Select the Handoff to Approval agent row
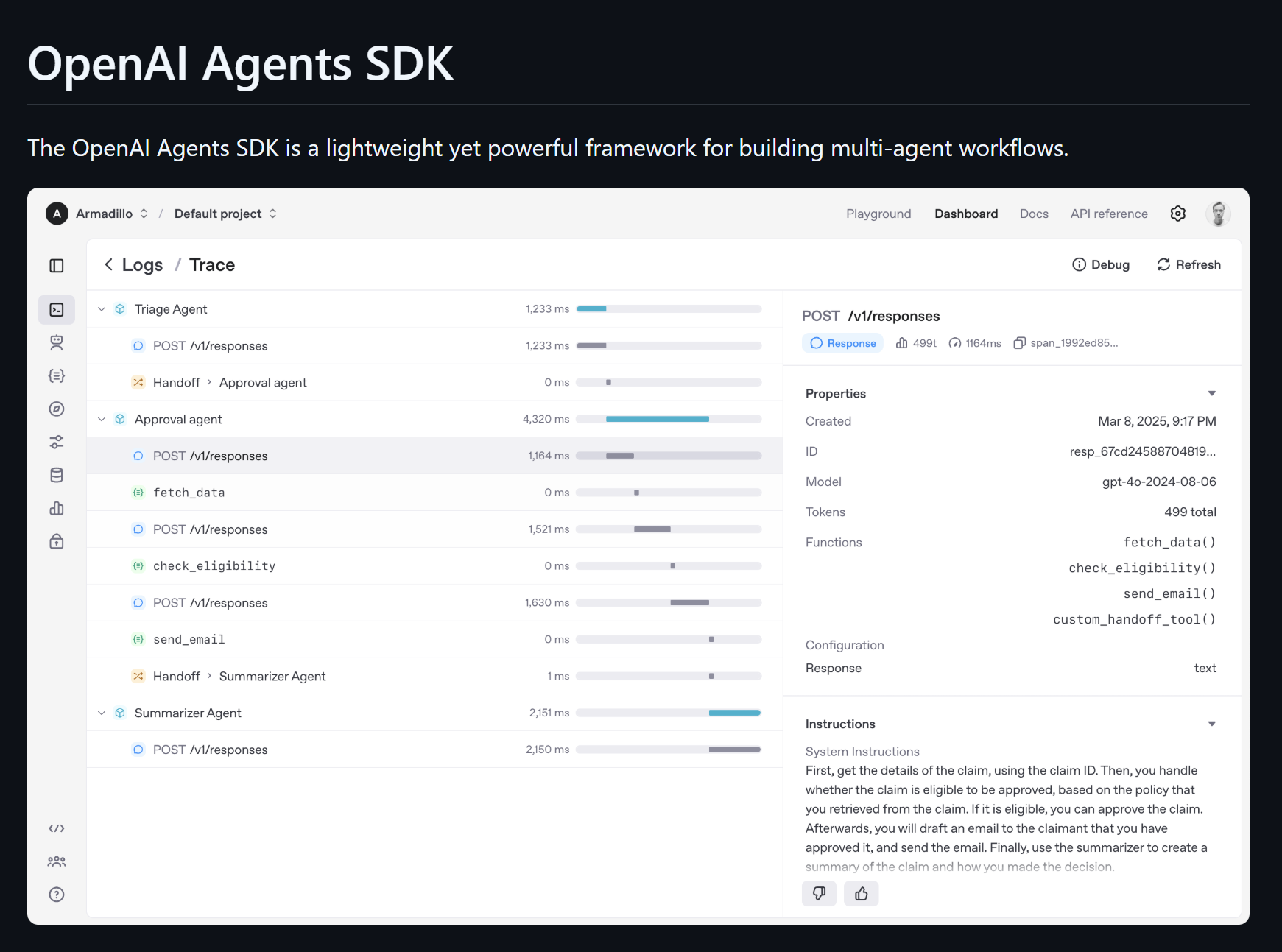The image size is (1282, 952). [x=434, y=382]
